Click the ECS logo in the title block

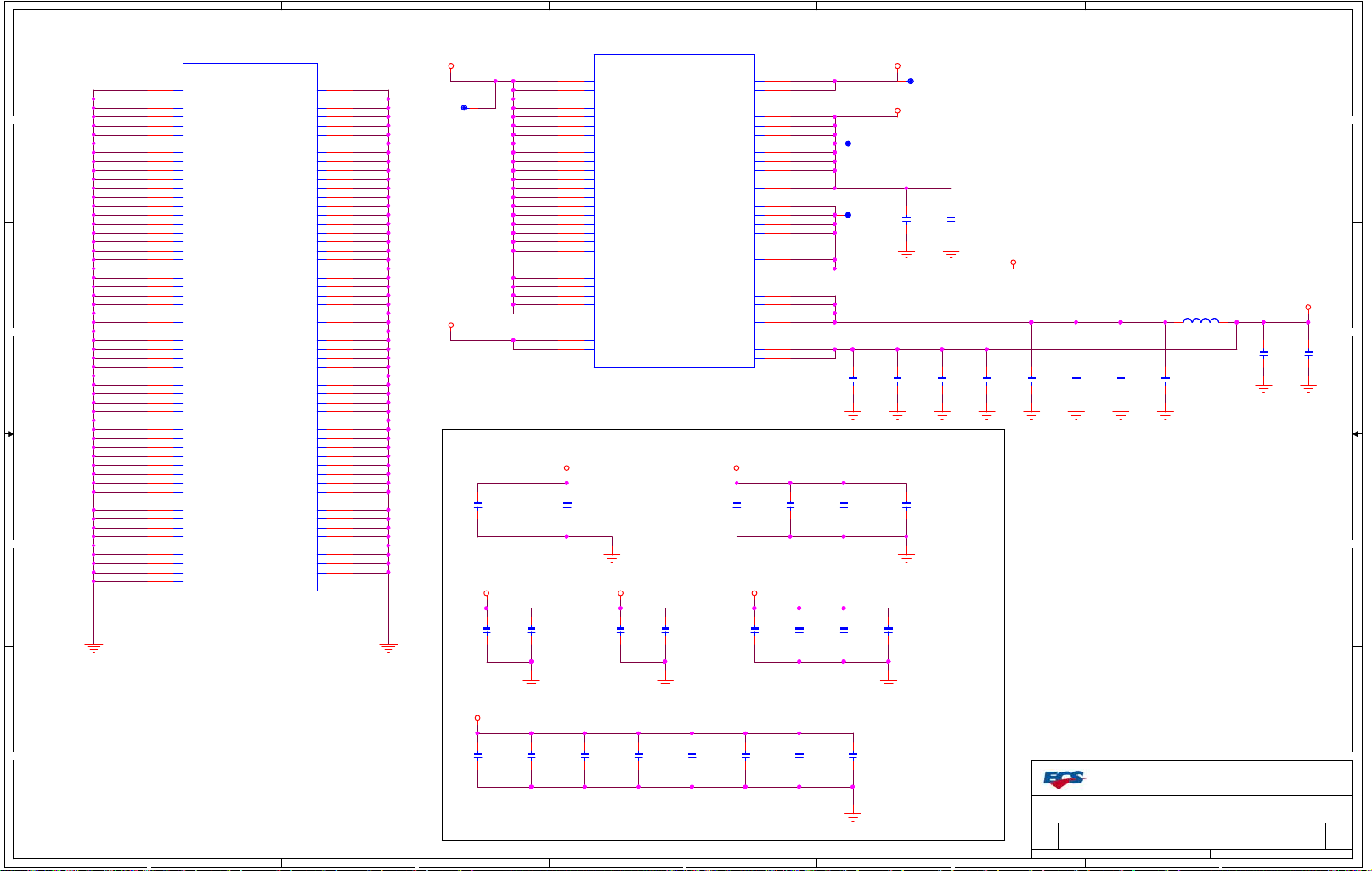[x=1064, y=778]
